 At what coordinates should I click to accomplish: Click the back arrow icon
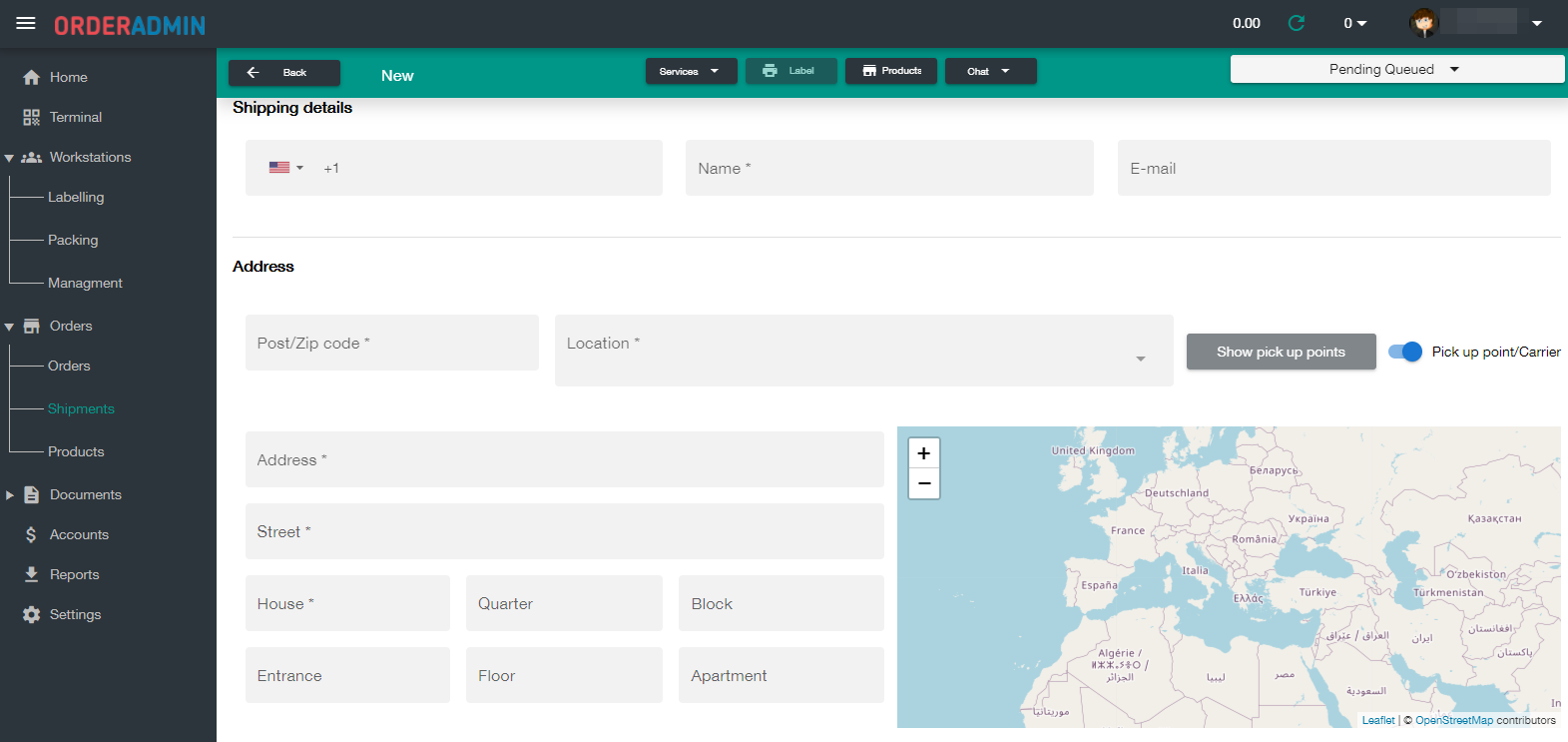click(x=253, y=72)
